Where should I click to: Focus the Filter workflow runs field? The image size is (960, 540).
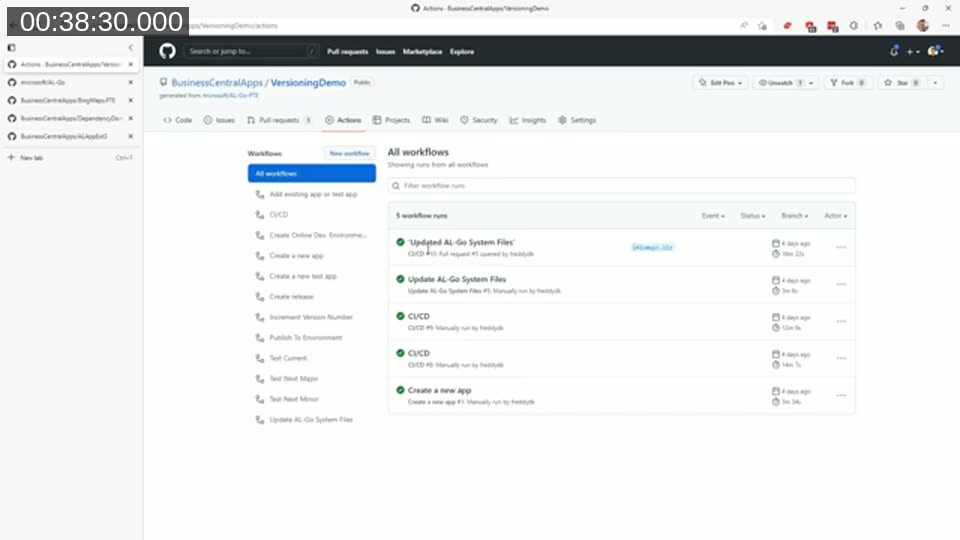click(621, 186)
